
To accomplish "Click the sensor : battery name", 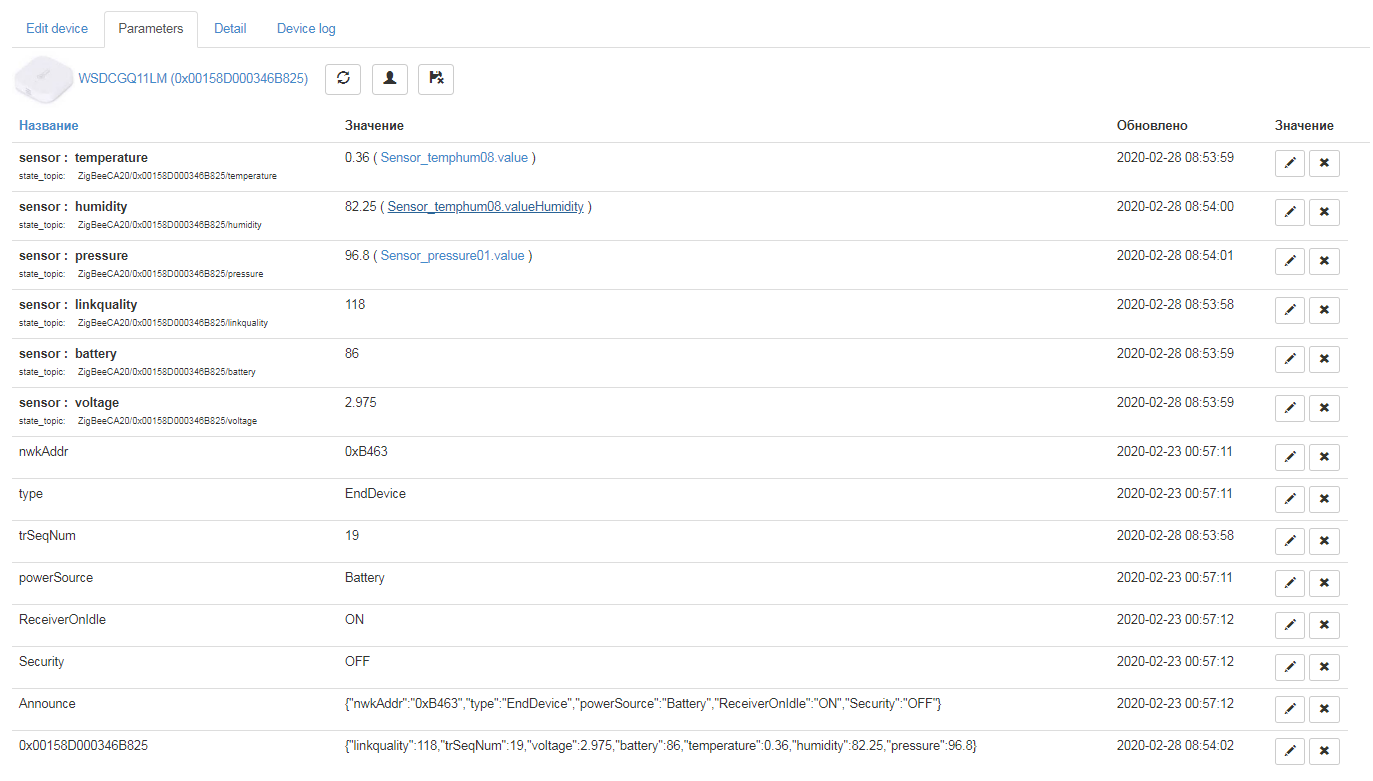I will [68, 354].
